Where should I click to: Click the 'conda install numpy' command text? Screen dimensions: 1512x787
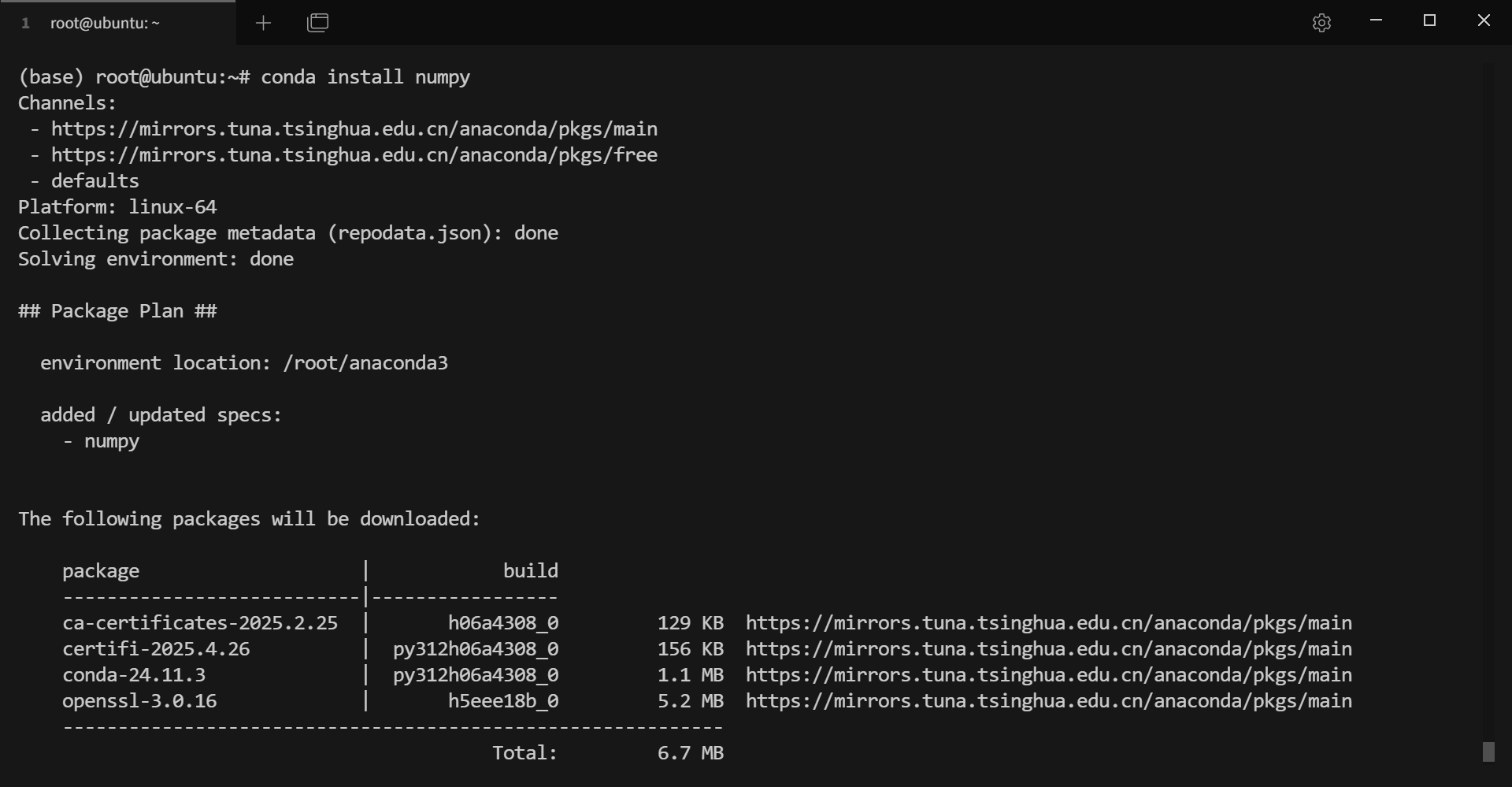[365, 77]
